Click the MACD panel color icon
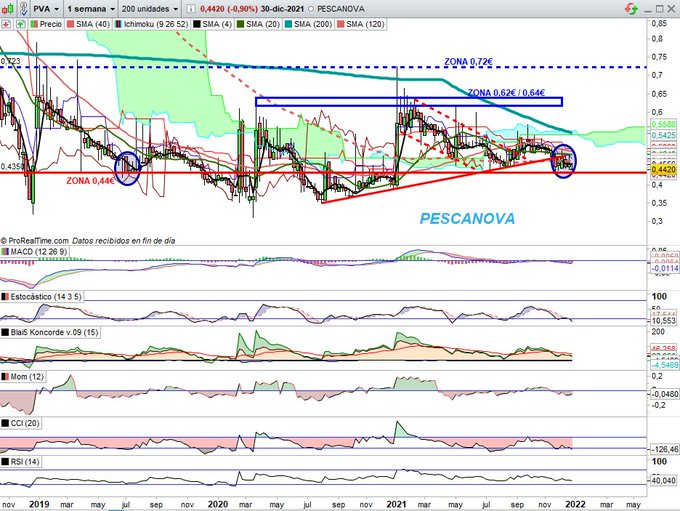Screen dimensions: 680x511 tap(5, 252)
